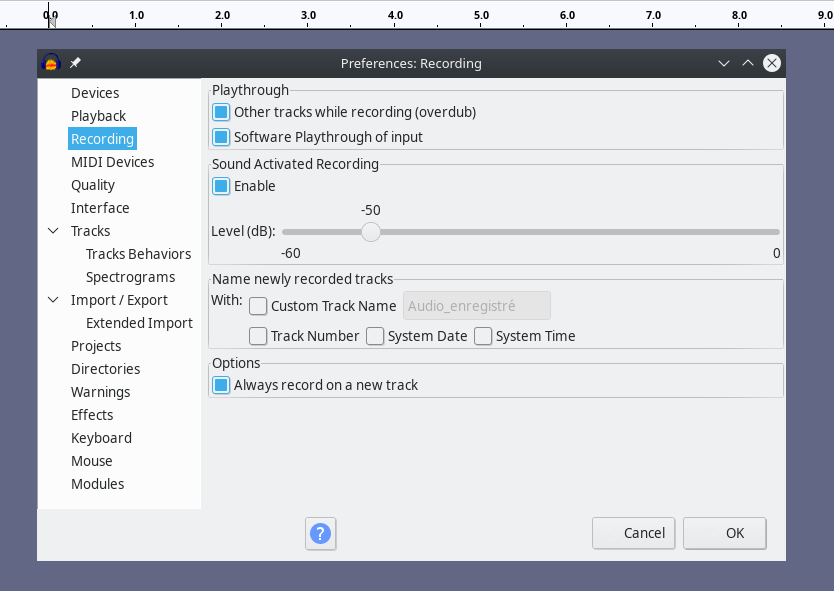The height and width of the screenshot is (591, 834).
Task: Uncheck Always record on a new track
Action: point(220,384)
